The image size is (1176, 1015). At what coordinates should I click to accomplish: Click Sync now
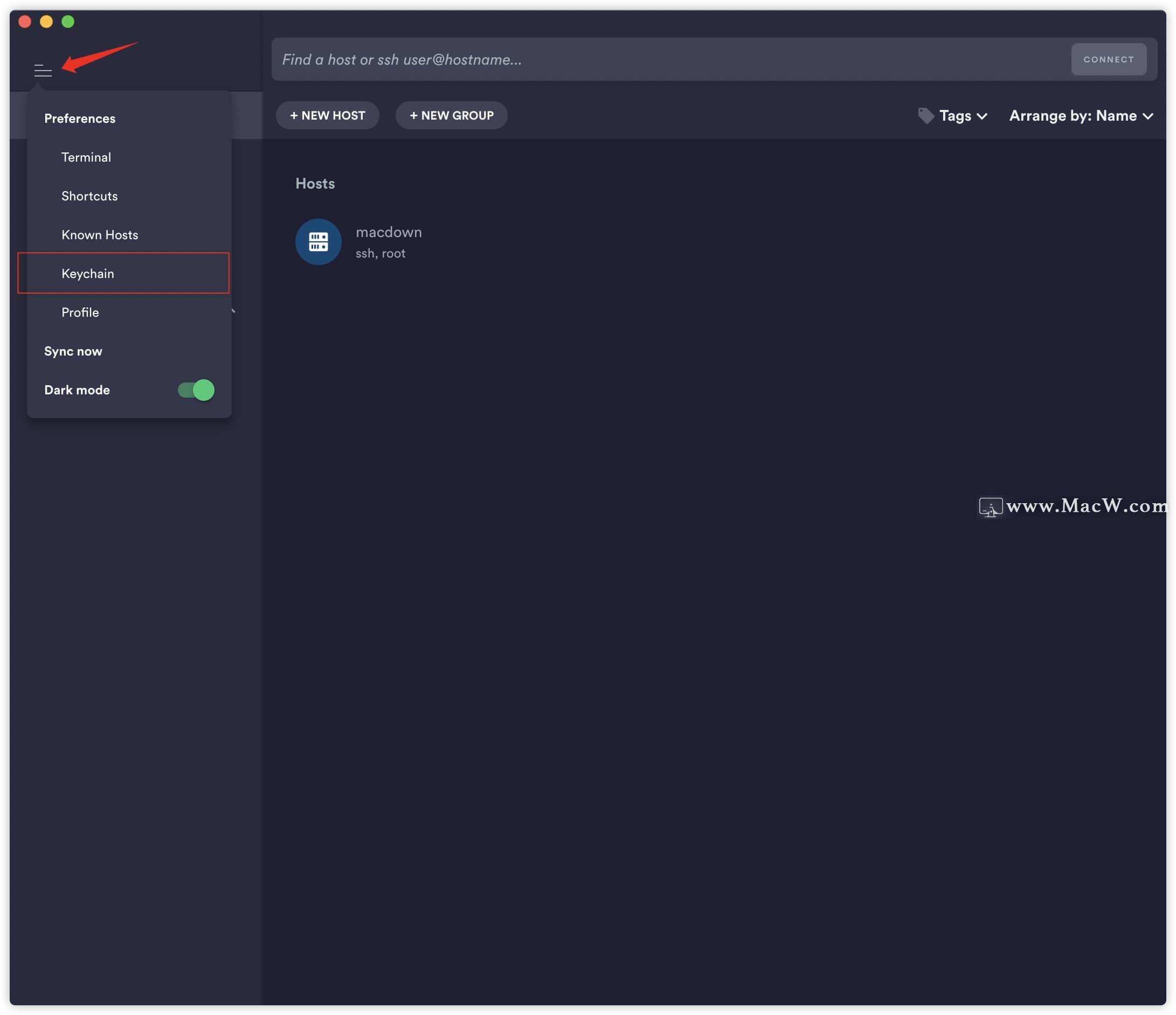click(73, 351)
